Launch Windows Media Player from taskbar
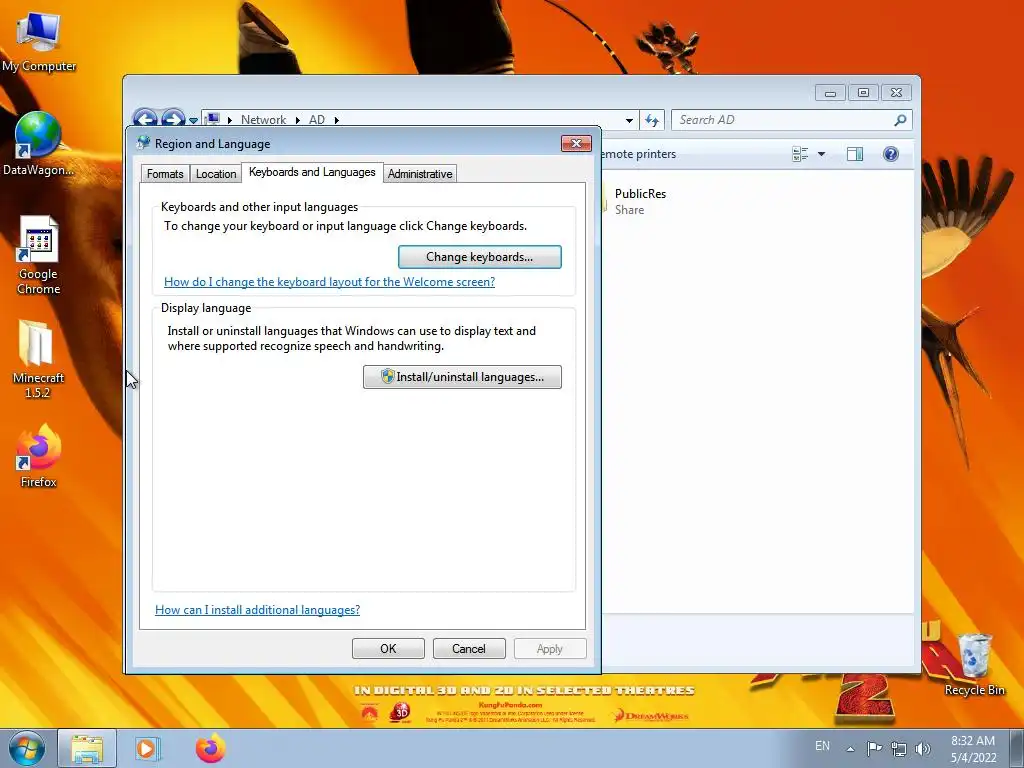 click(x=148, y=748)
